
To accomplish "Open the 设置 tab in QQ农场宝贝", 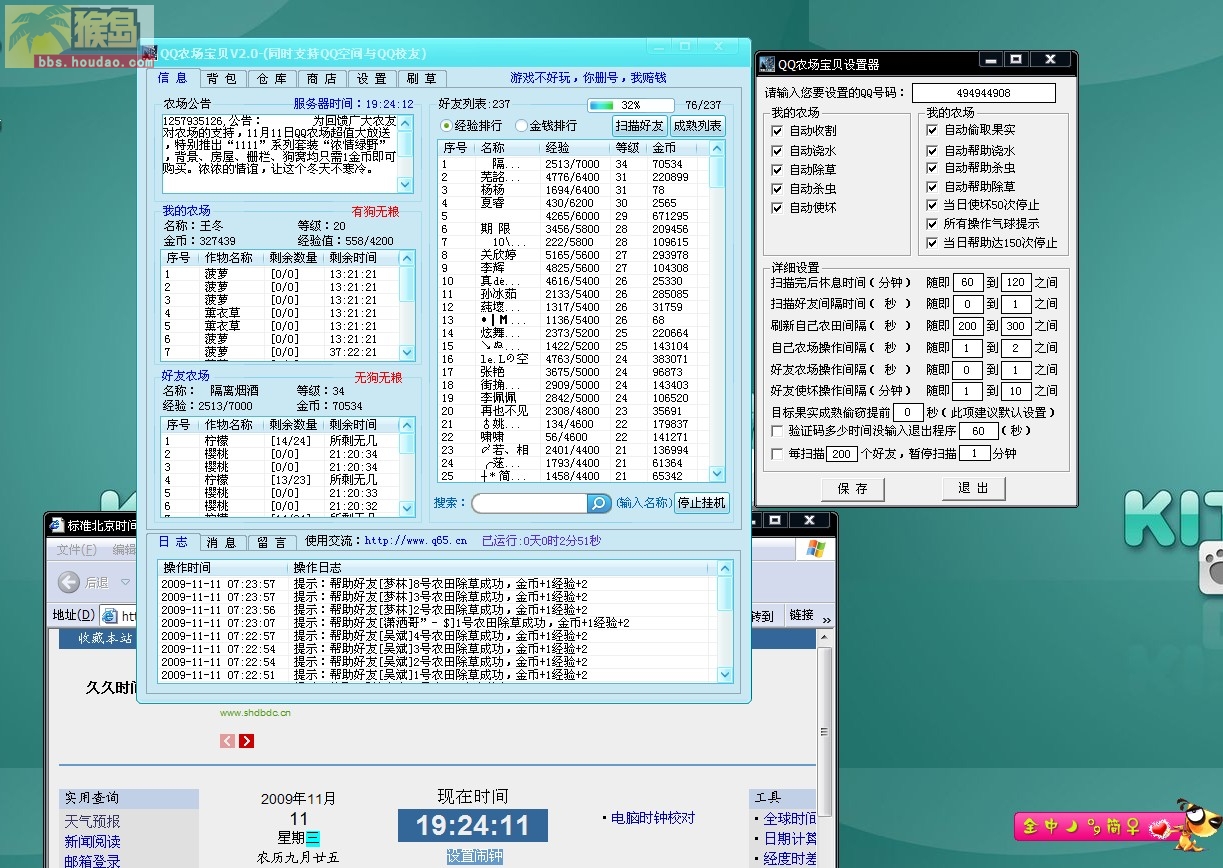I will (x=371, y=79).
